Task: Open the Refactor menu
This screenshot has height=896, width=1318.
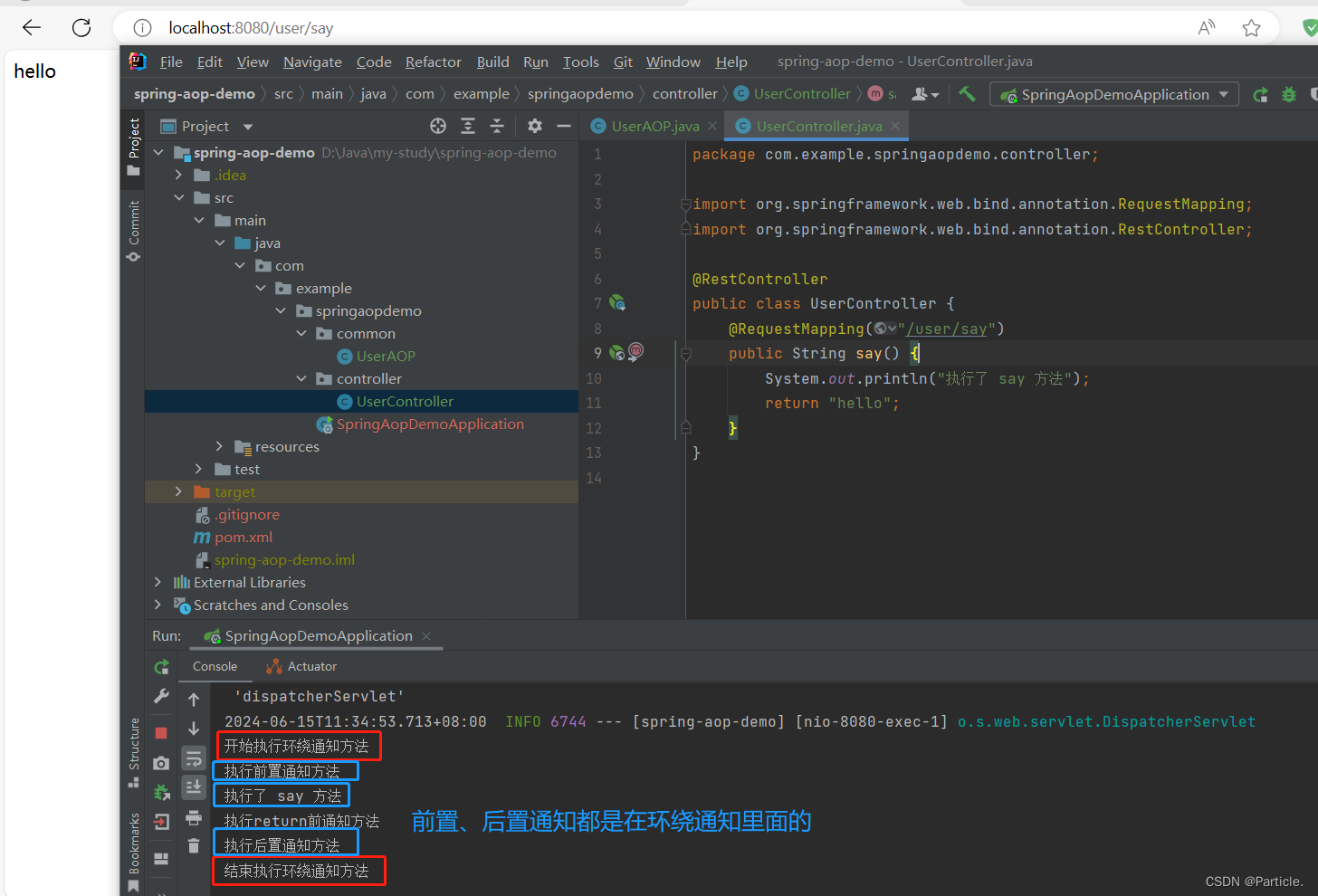Action: pos(433,62)
